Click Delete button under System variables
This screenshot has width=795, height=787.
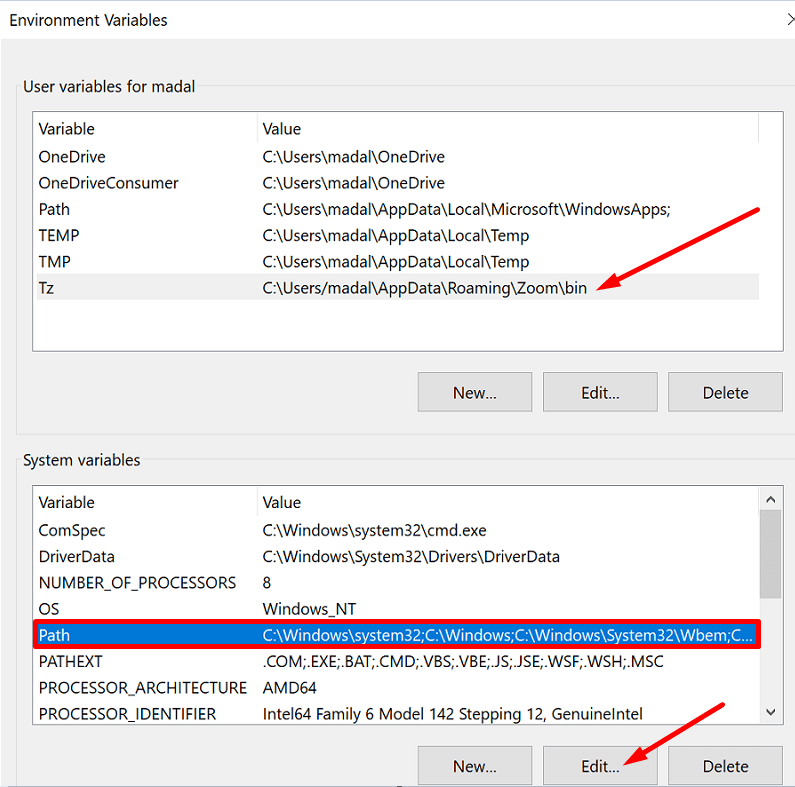[x=725, y=766]
